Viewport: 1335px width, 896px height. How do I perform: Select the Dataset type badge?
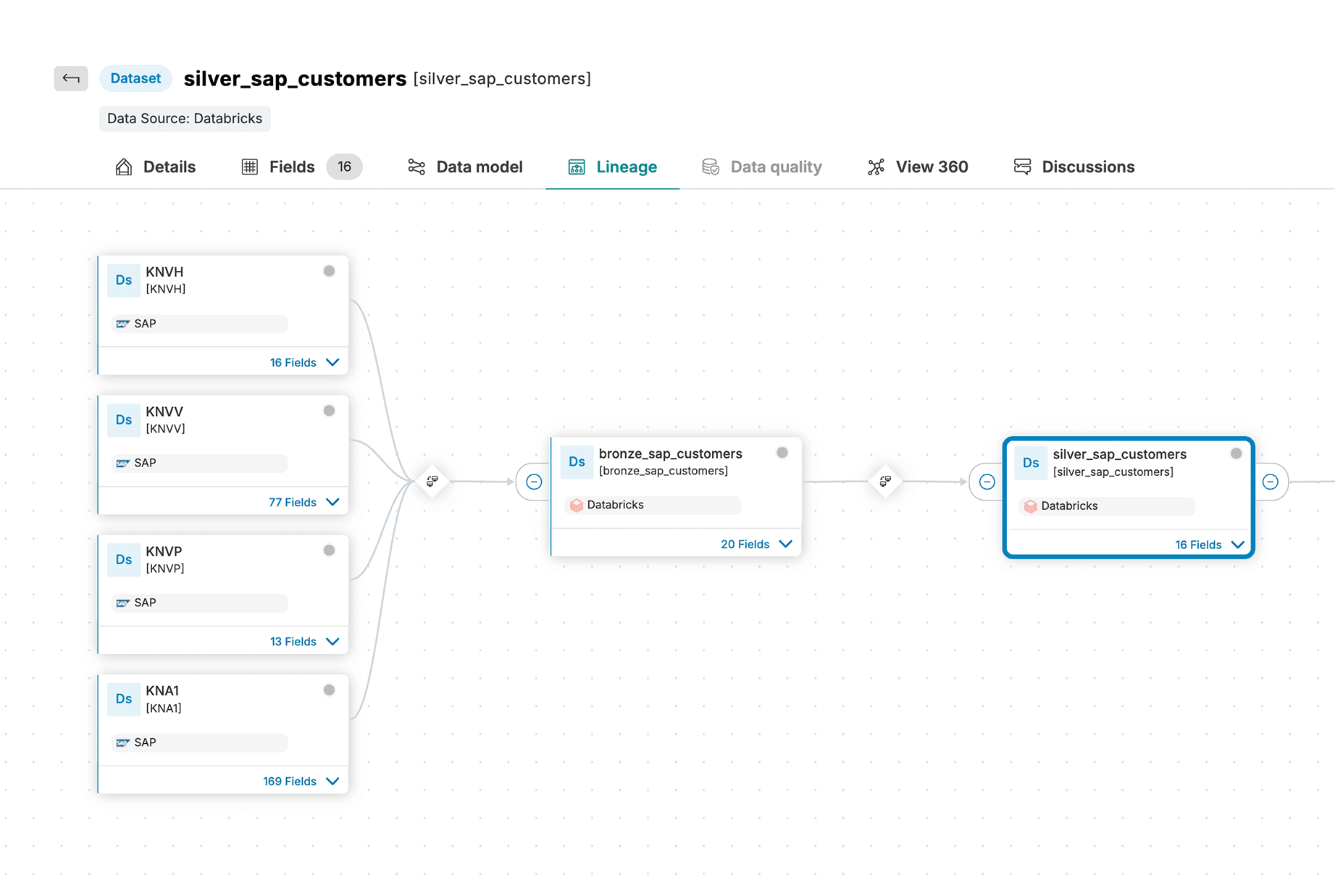tap(135, 78)
